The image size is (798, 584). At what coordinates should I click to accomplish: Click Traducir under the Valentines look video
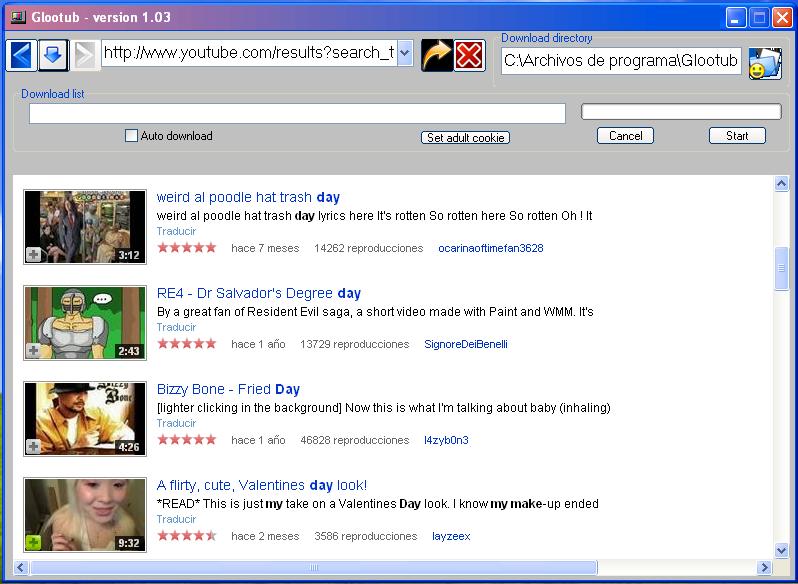[x=176, y=519]
